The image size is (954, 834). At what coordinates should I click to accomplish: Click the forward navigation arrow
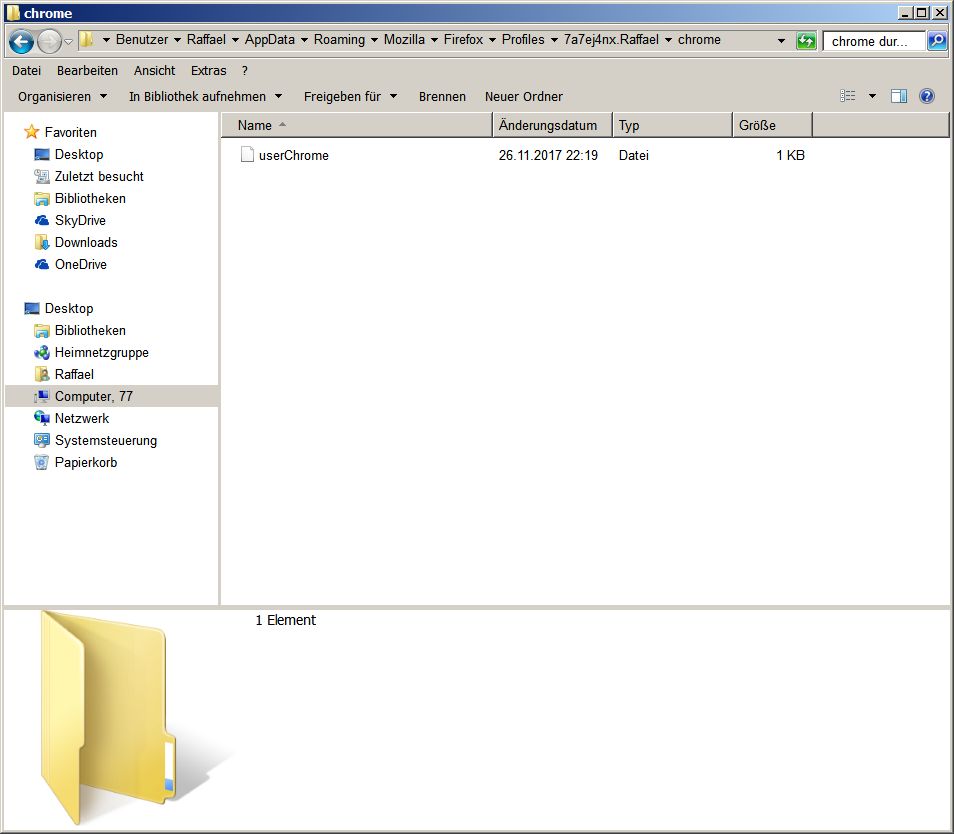pos(49,41)
